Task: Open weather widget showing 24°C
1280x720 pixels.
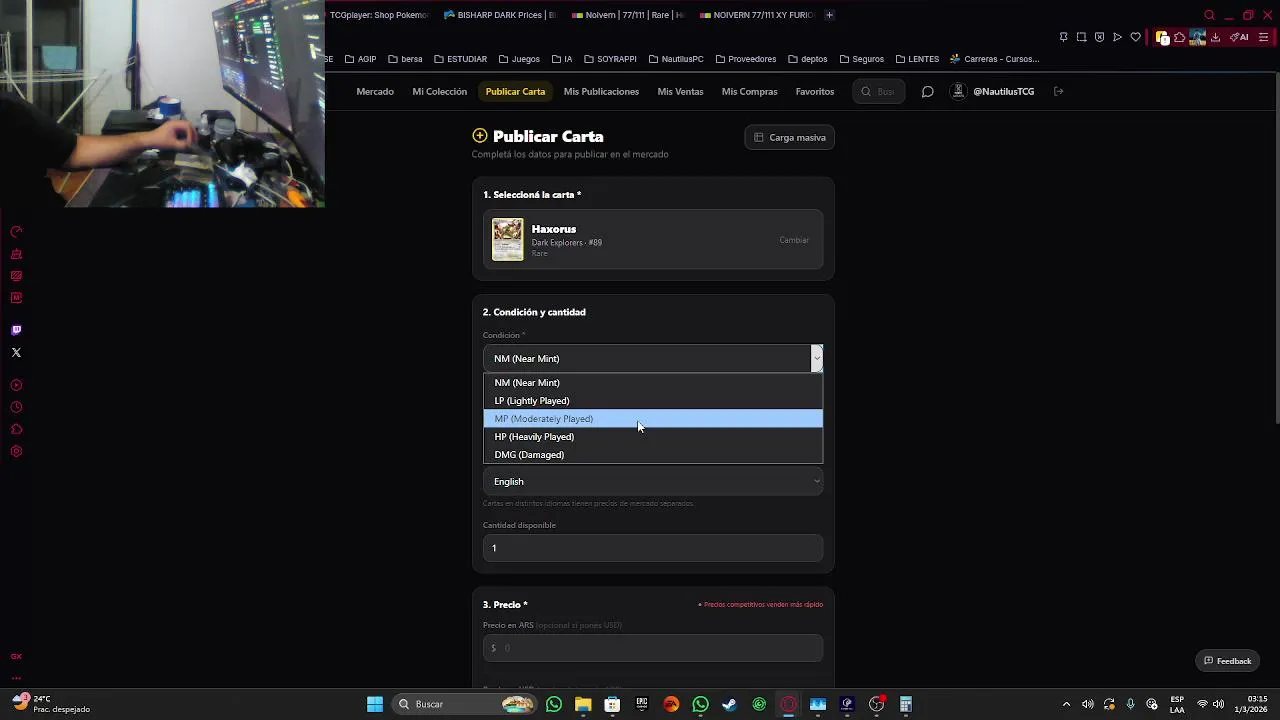Action: tap(50, 704)
